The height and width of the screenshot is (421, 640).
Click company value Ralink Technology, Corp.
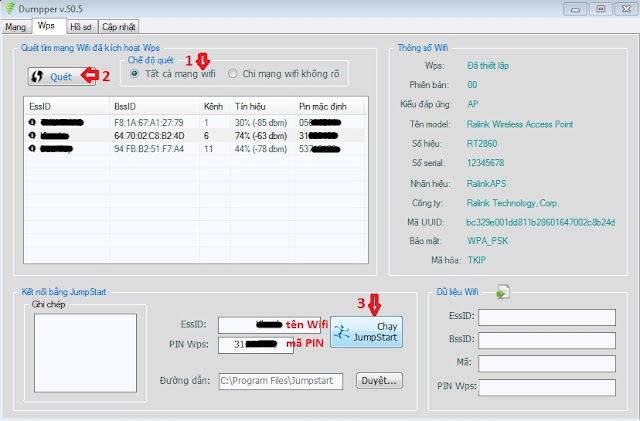point(513,203)
